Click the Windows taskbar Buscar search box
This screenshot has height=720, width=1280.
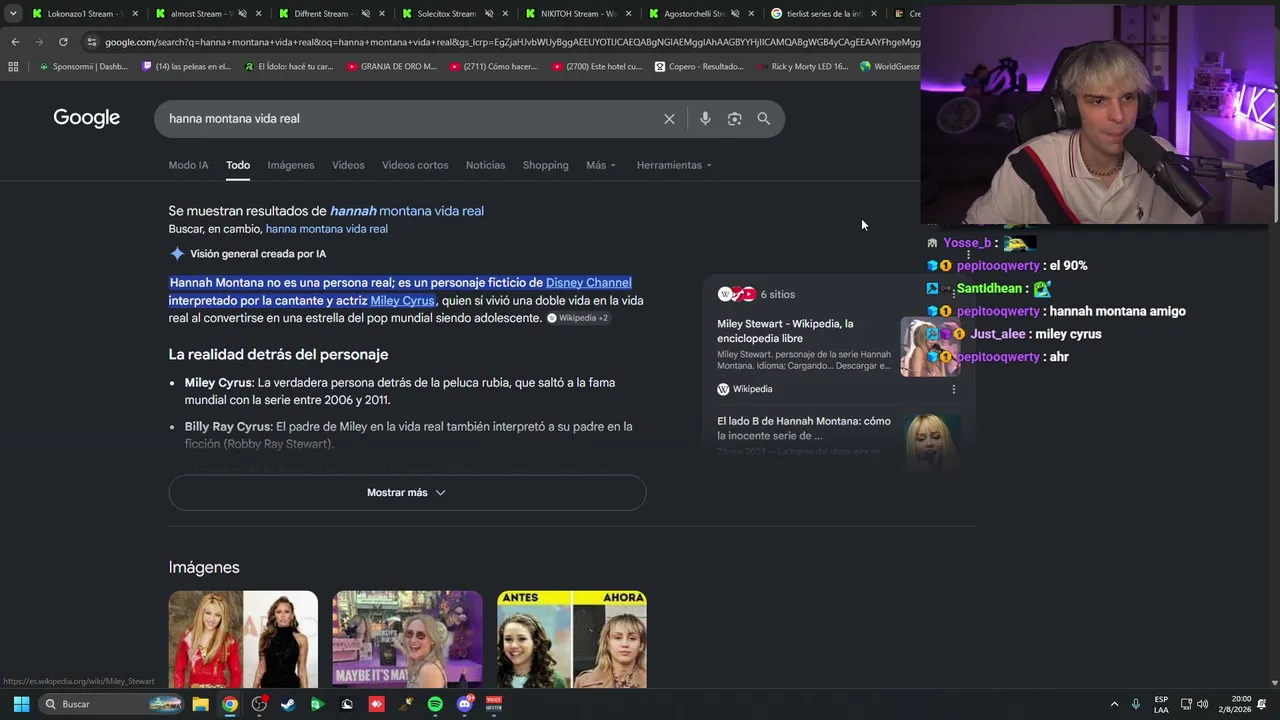pyautogui.click(x=111, y=704)
